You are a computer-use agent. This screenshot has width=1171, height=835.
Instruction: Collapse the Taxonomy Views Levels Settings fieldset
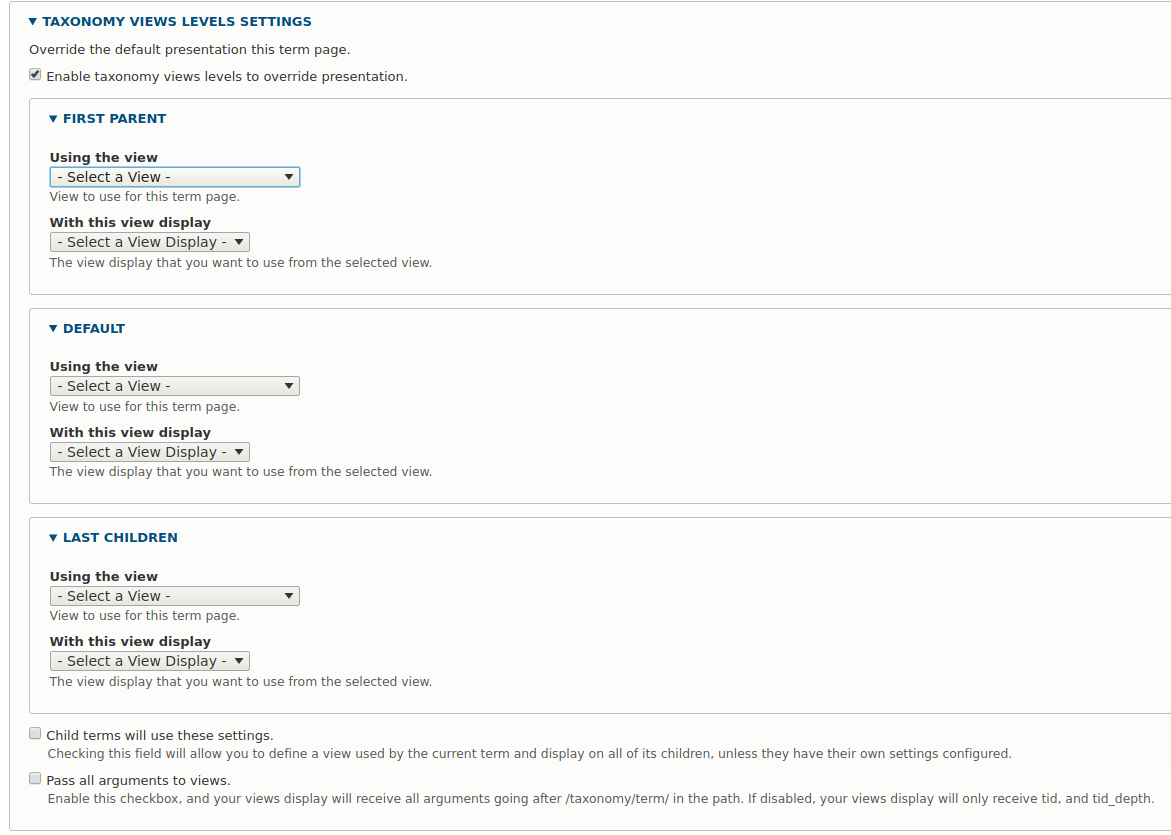33,21
